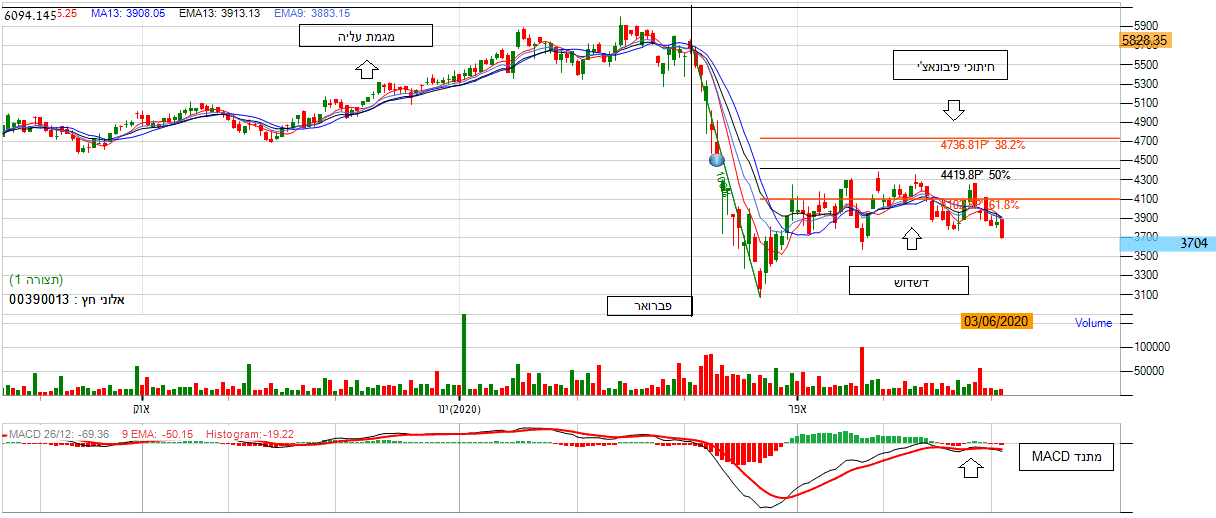Click the Fibonacci 50% level label
Image resolution: width=1216 pixels, height=518 pixels.
[x=975, y=175]
